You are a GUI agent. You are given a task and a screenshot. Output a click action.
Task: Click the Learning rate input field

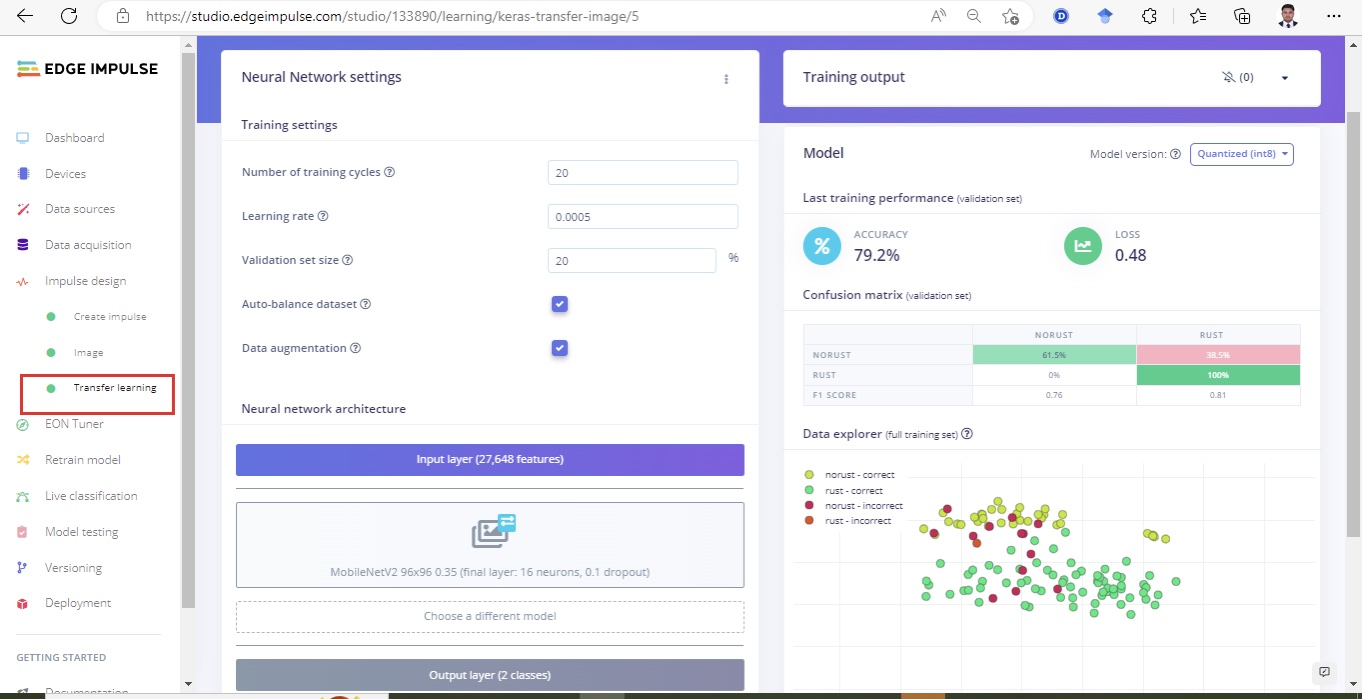coord(642,216)
